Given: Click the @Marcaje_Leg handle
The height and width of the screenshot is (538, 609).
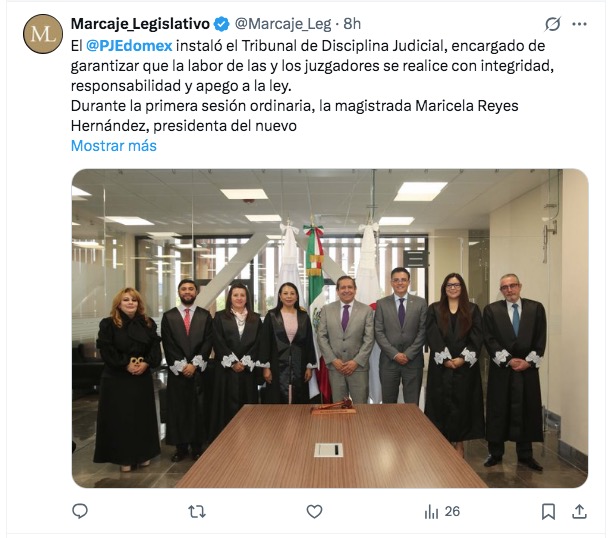Looking at the screenshot, I should pos(283,24).
